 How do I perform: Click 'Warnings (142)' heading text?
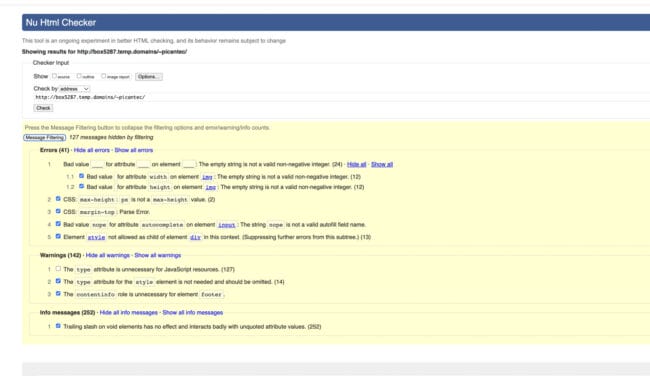[61, 255]
